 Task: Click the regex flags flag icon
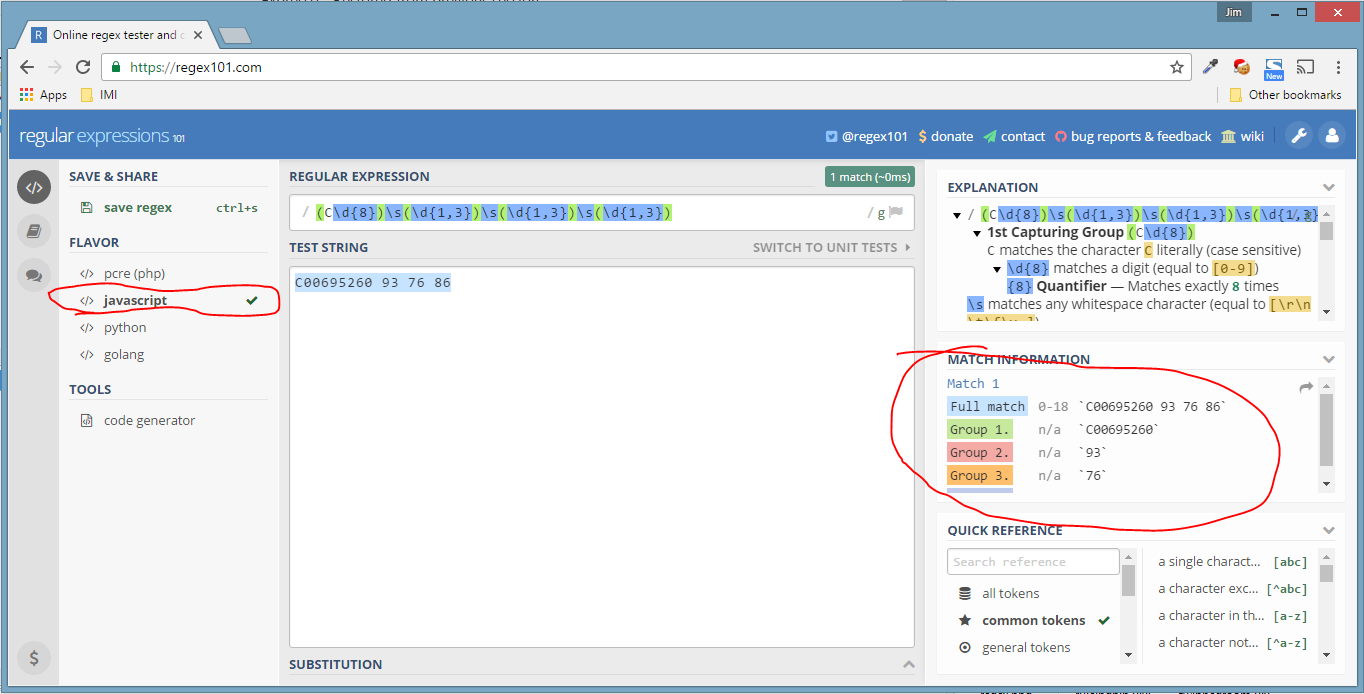(x=896, y=212)
